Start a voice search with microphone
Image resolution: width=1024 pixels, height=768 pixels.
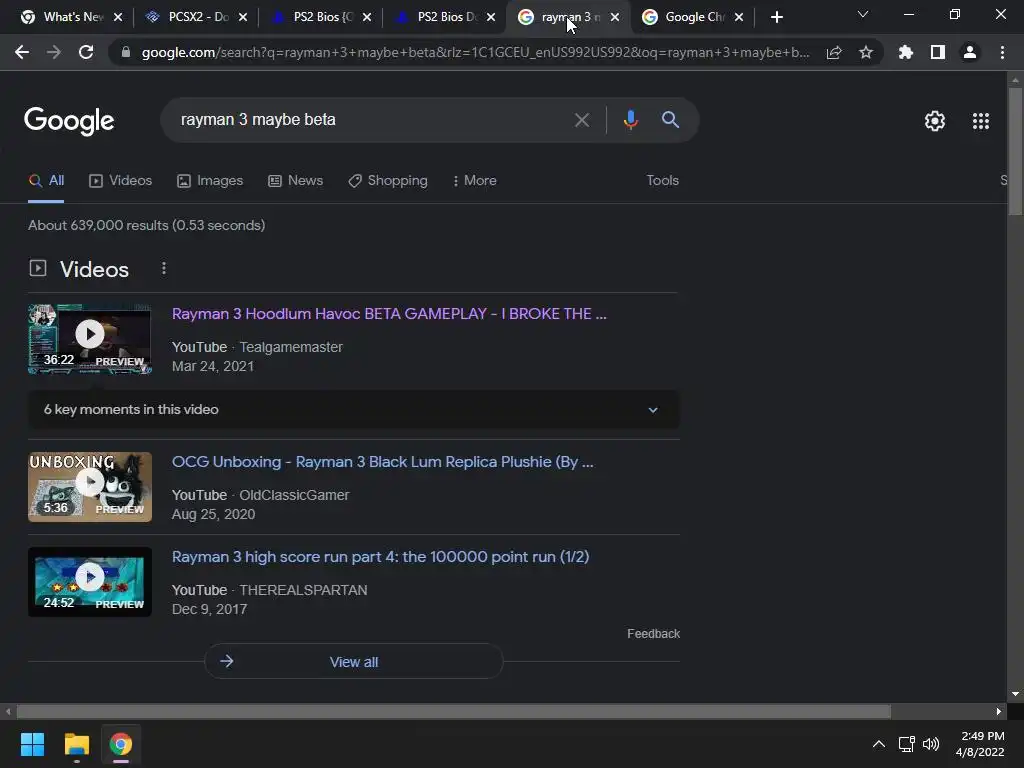pyautogui.click(x=630, y=120)
